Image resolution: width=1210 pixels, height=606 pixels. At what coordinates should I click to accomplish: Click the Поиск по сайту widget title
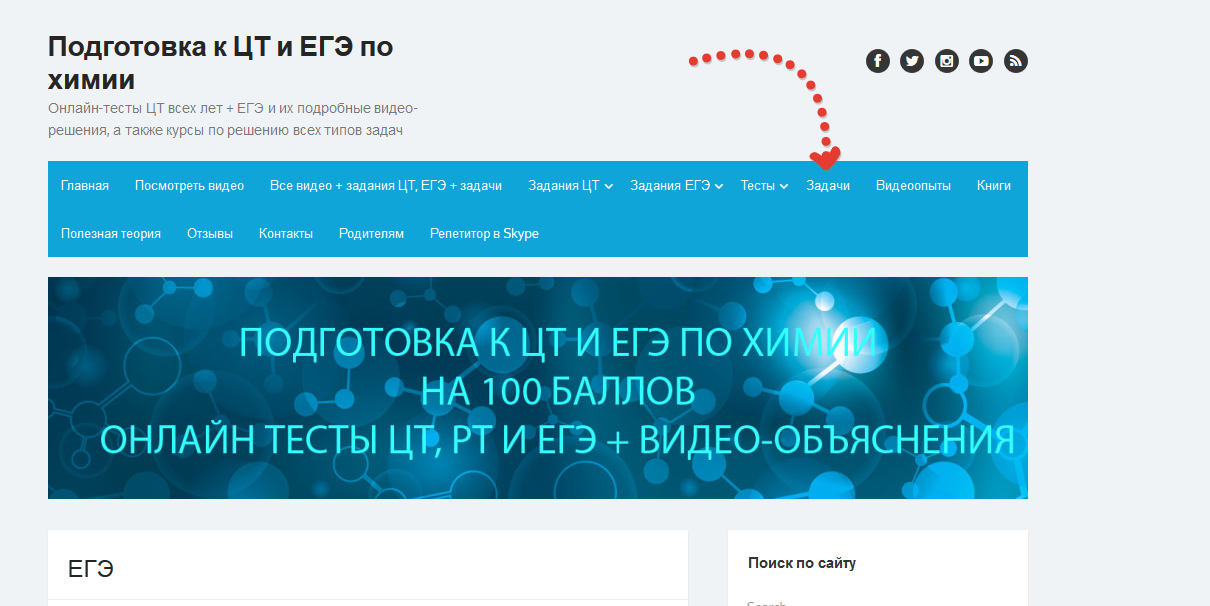pyautogui.click(x=802, y=563)
